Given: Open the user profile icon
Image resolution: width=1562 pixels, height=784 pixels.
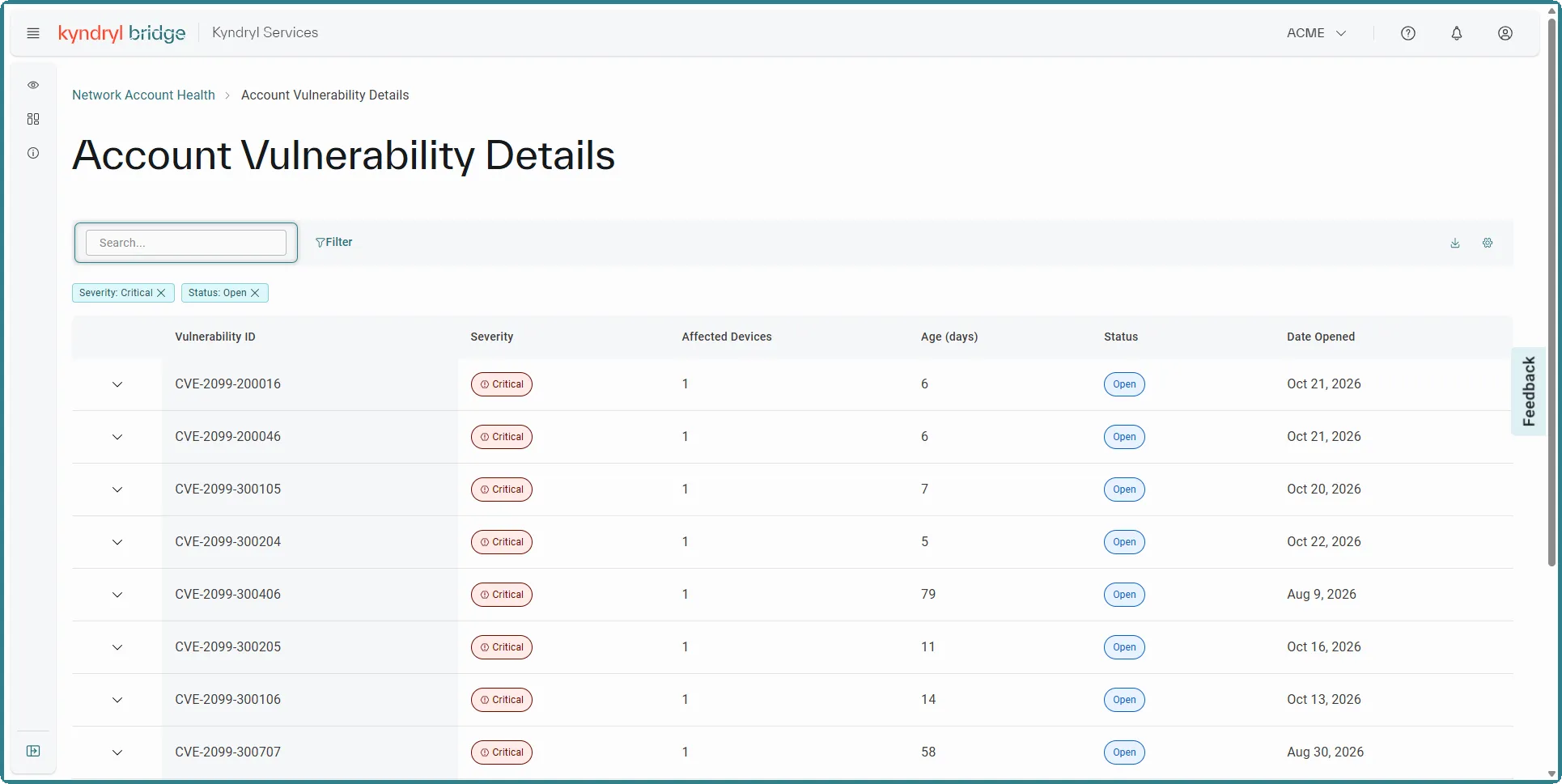Looking at the screenshot, I should tap(1505, 33).
